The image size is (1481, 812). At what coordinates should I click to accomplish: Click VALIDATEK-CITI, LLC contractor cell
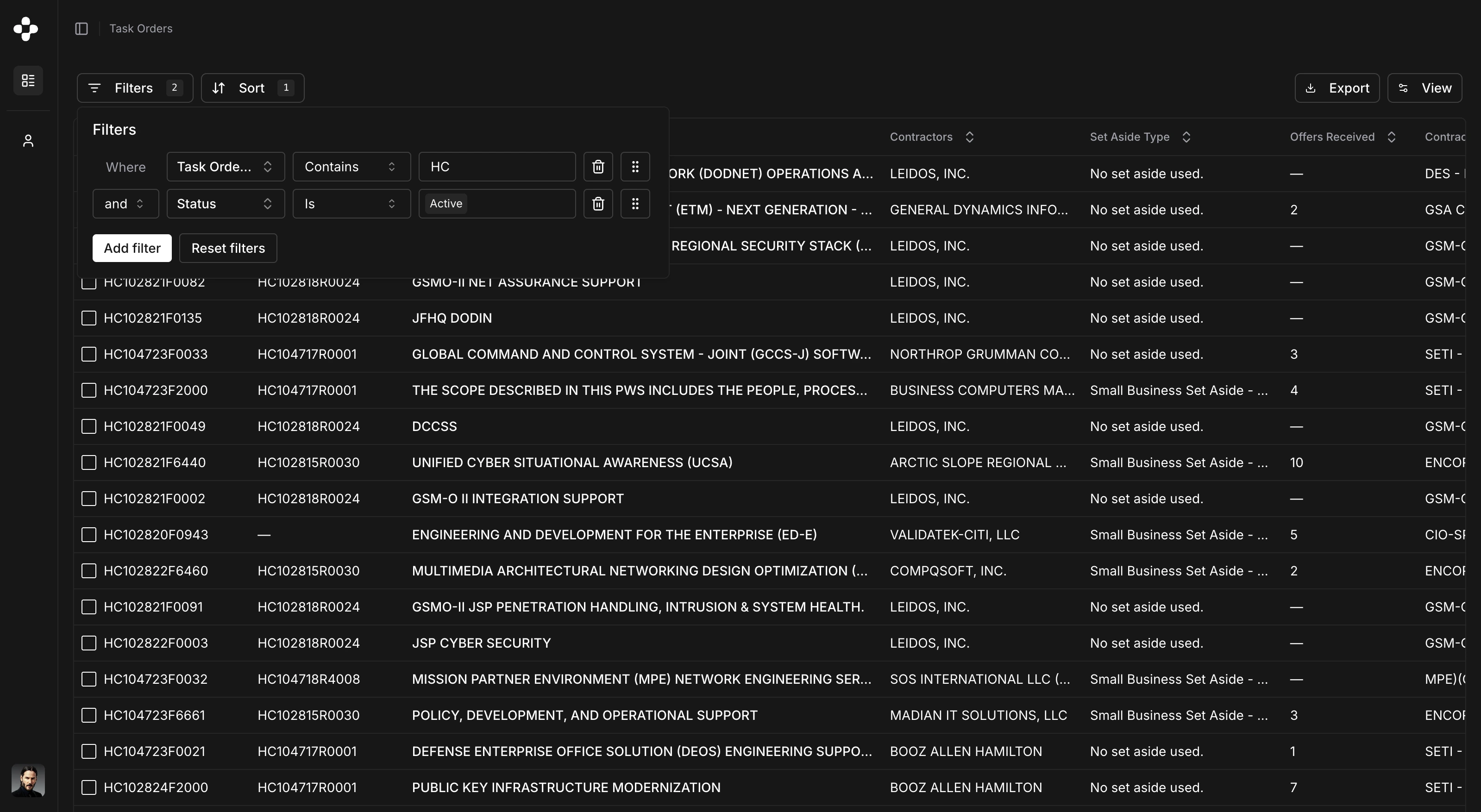[x=954, y=535]
